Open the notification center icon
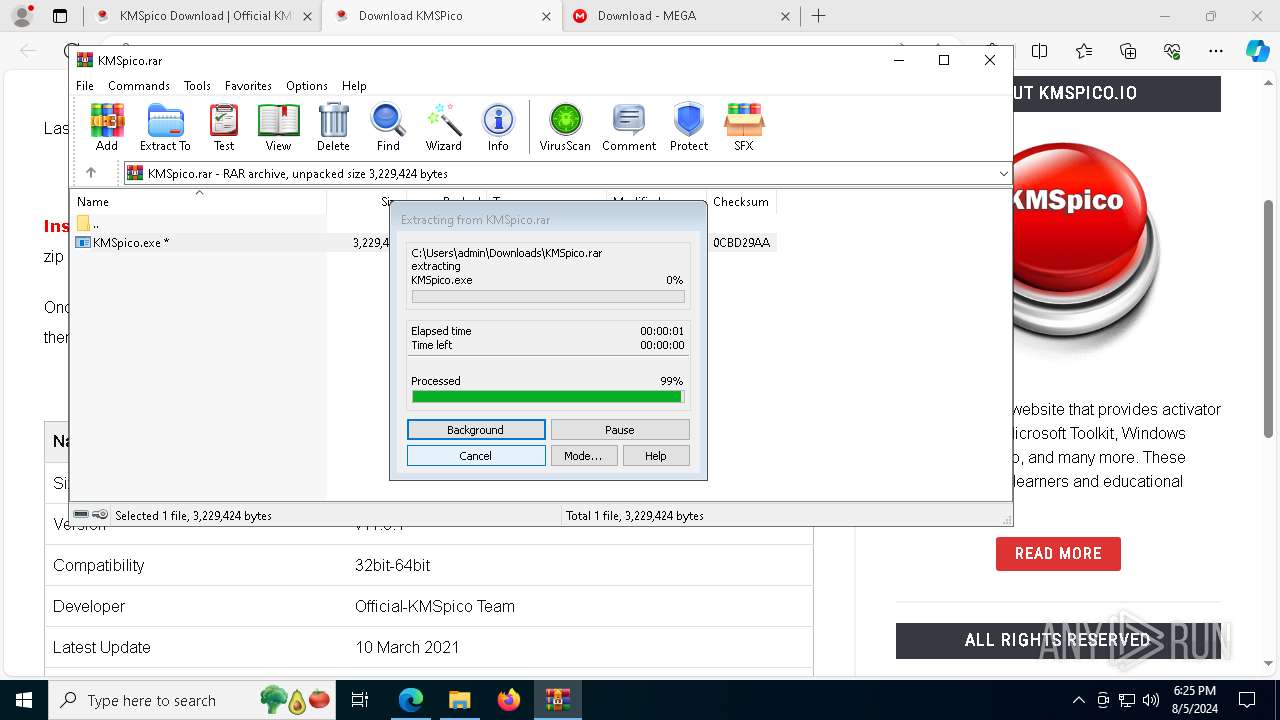1280x720 pixels. (1247, 700)
